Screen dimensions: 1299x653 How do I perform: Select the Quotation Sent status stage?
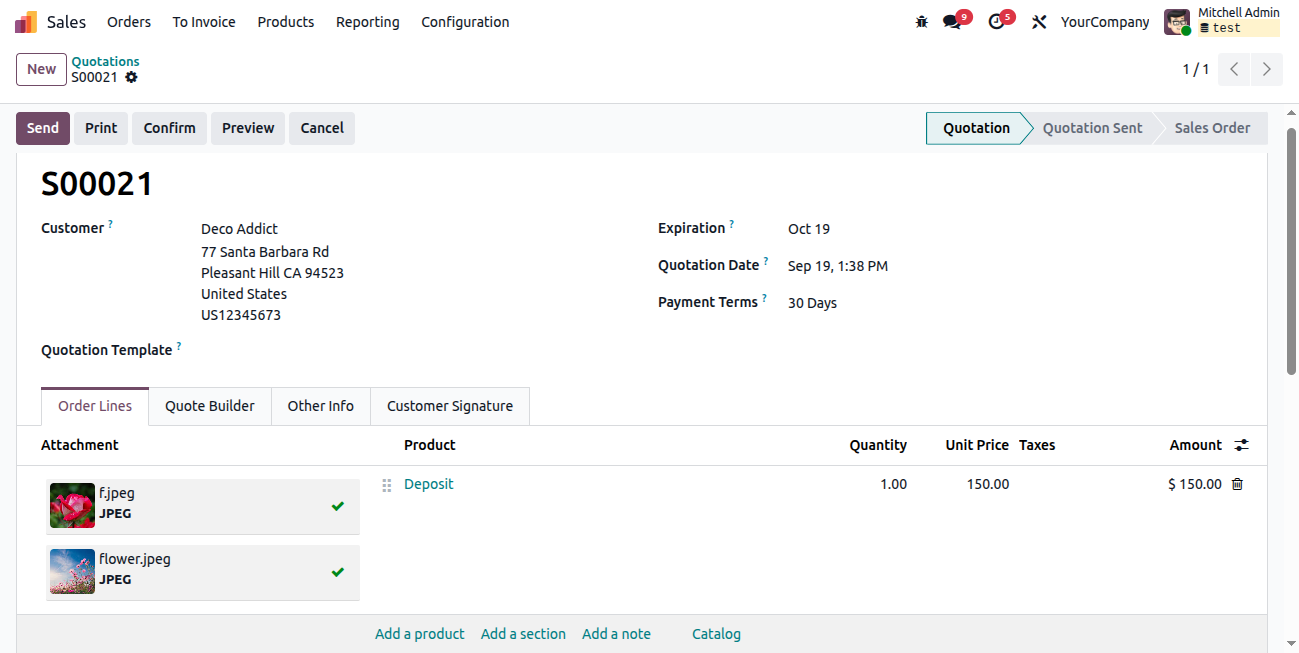pyautogui.click(x=1092, y=128)
